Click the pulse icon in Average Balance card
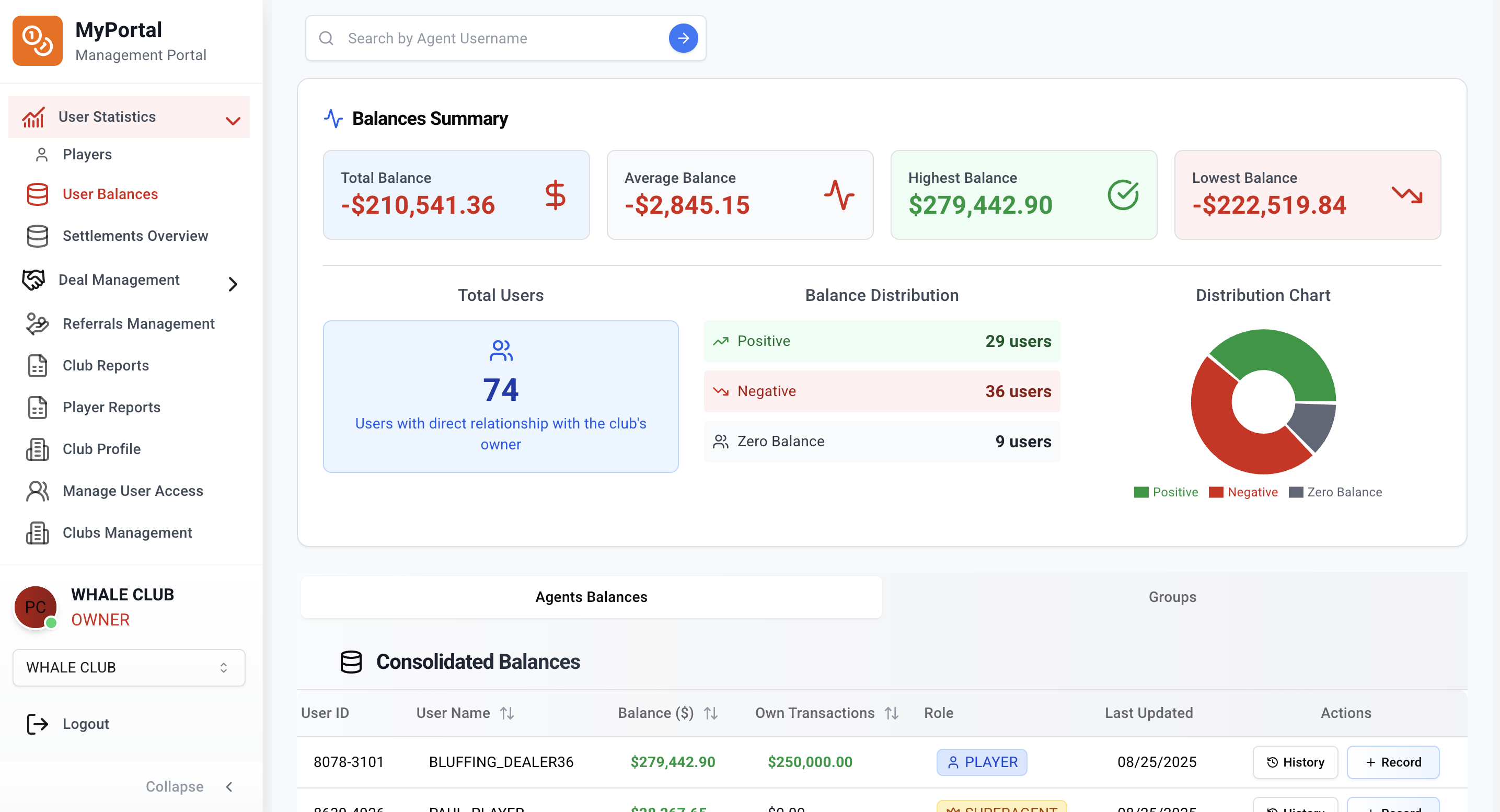Image resolution: width=1500 pixels, height=812 pixels. (x=838, y=195)
